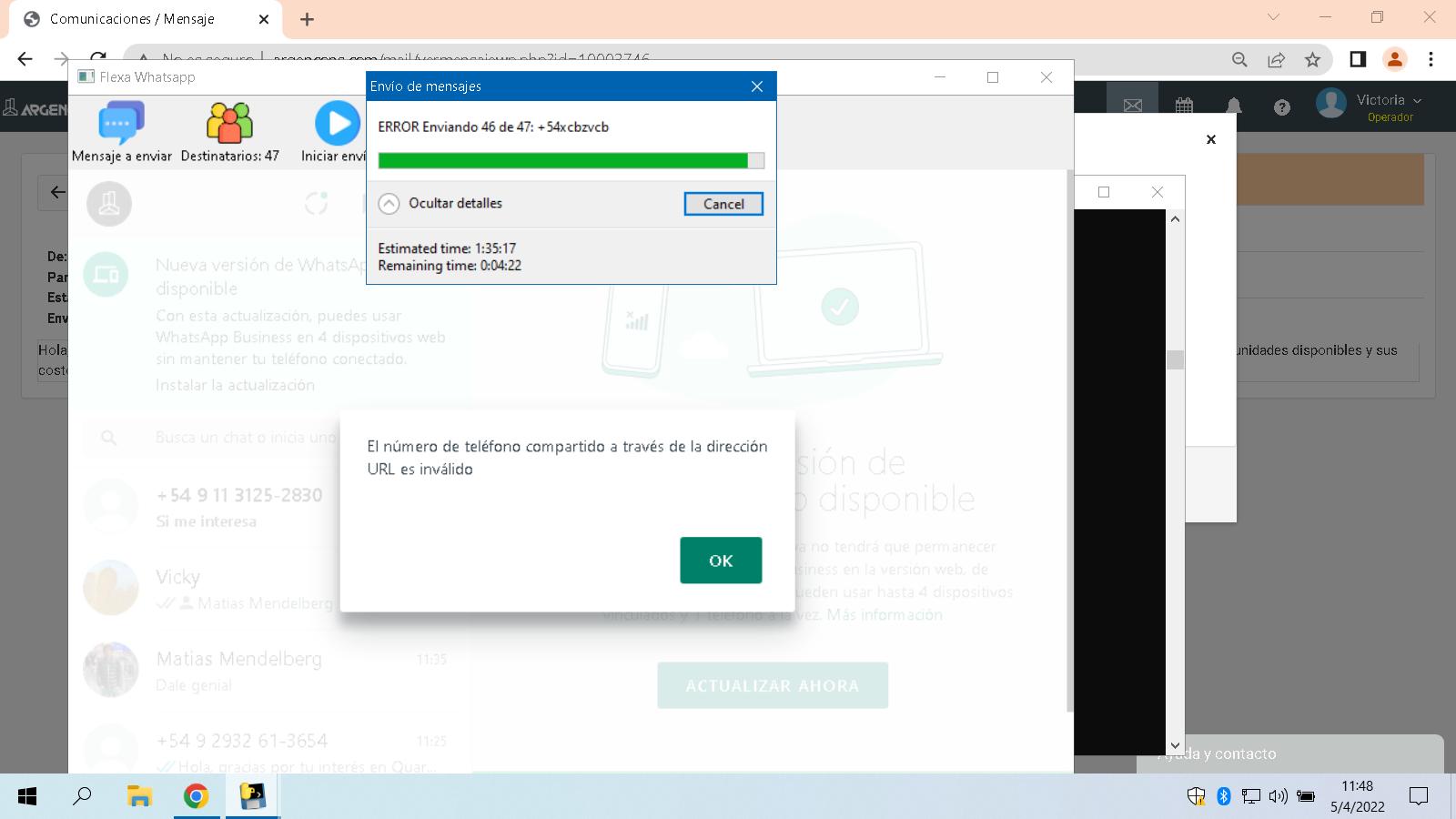The image size is (1456, 819).
Task: Click Vicky's profile picture thumbnail
Action: tap(110, 588)
